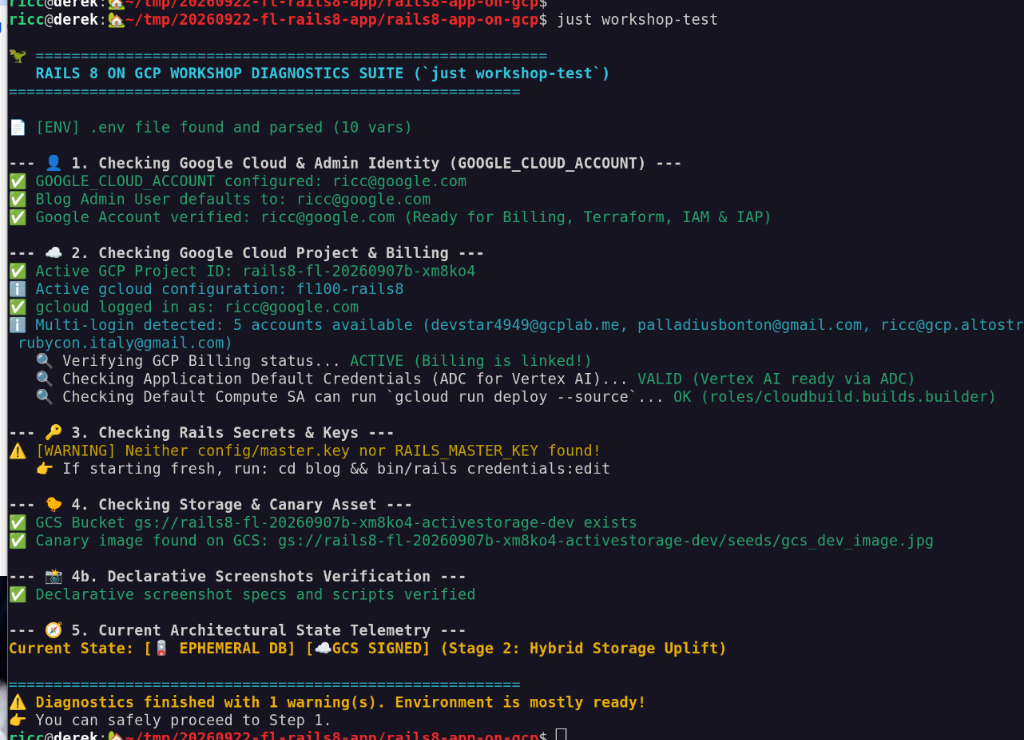Click green check beside GCS Bucket exists

(x=18, y=523)
